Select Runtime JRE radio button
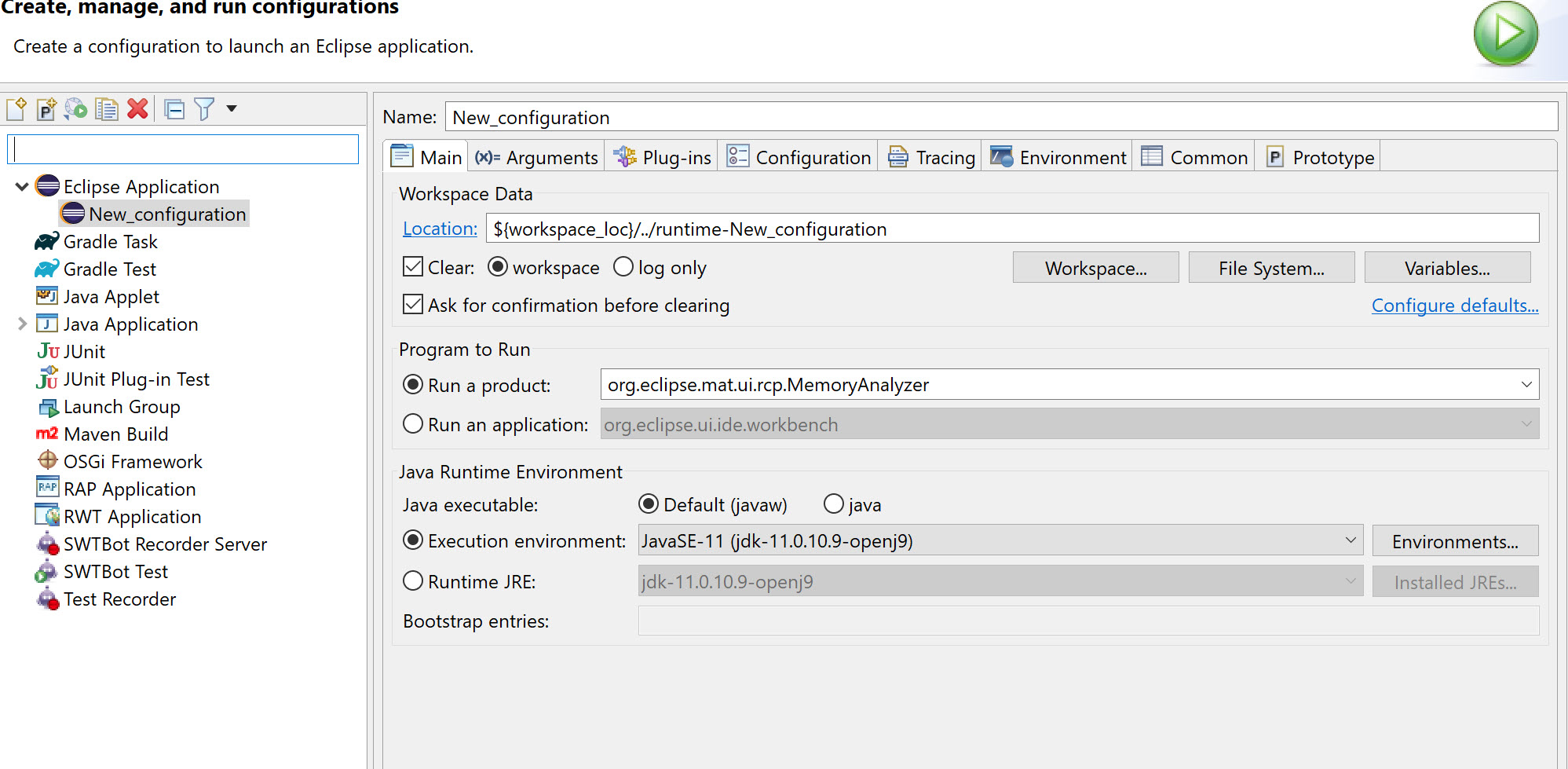 413,581
